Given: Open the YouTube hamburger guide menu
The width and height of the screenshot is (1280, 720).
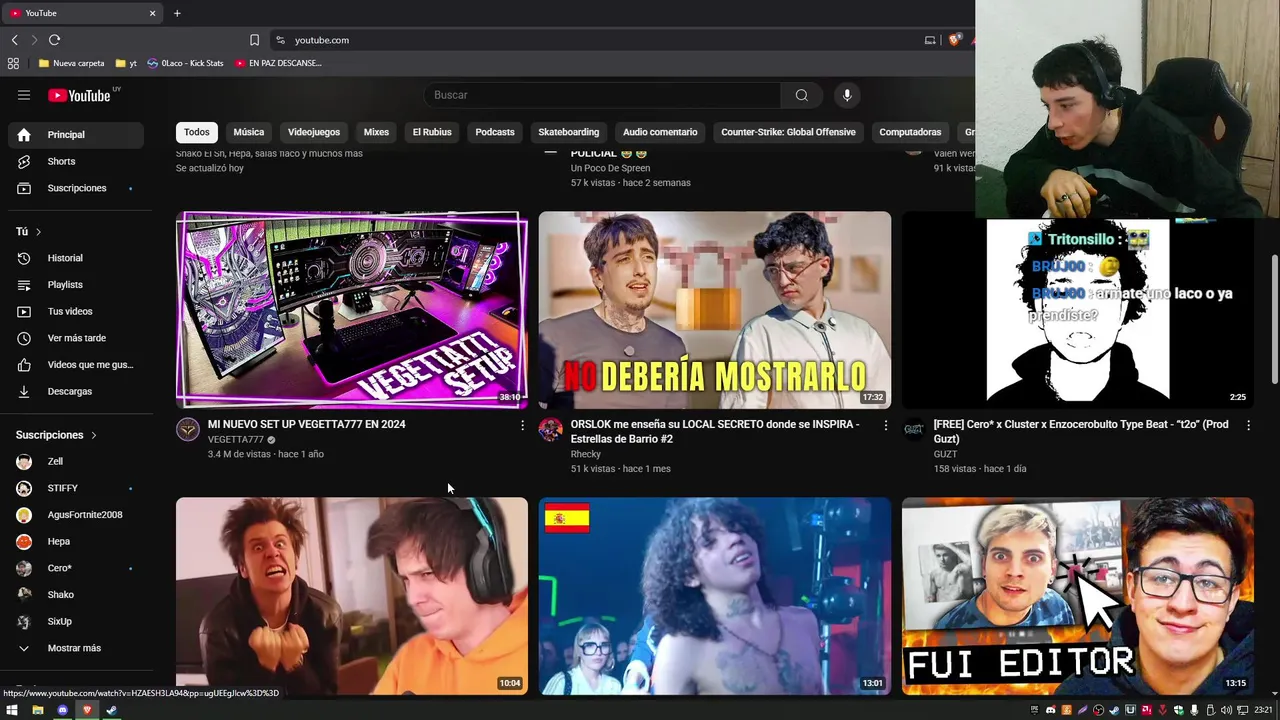Looking at the screenshot, I should coord(24,95).
